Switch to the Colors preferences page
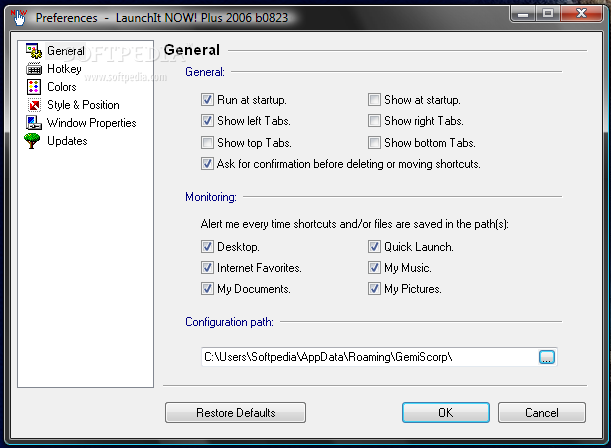Viewport: 611px width, 448px height. coord(62,87)
